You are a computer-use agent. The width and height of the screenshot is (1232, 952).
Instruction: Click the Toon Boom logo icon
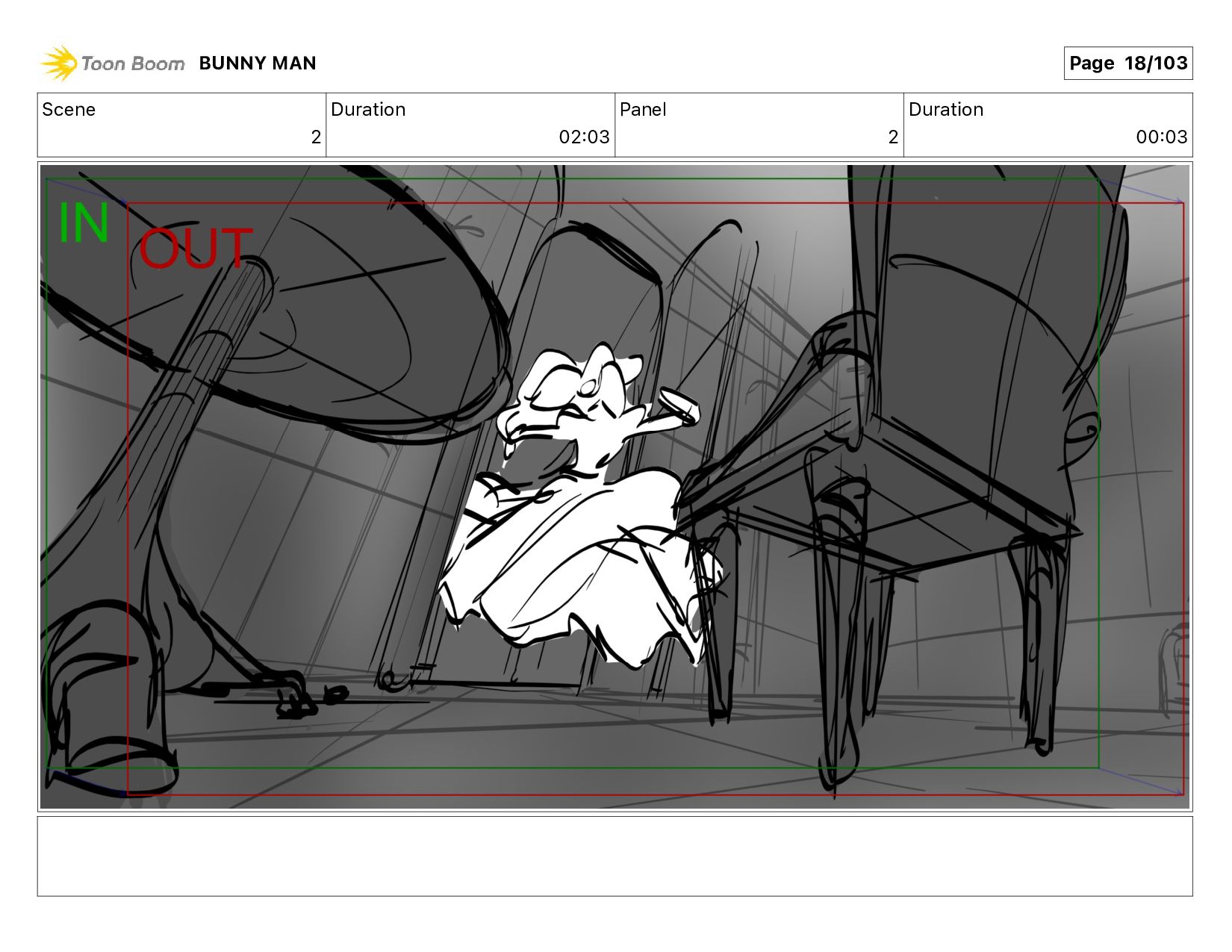59,63
